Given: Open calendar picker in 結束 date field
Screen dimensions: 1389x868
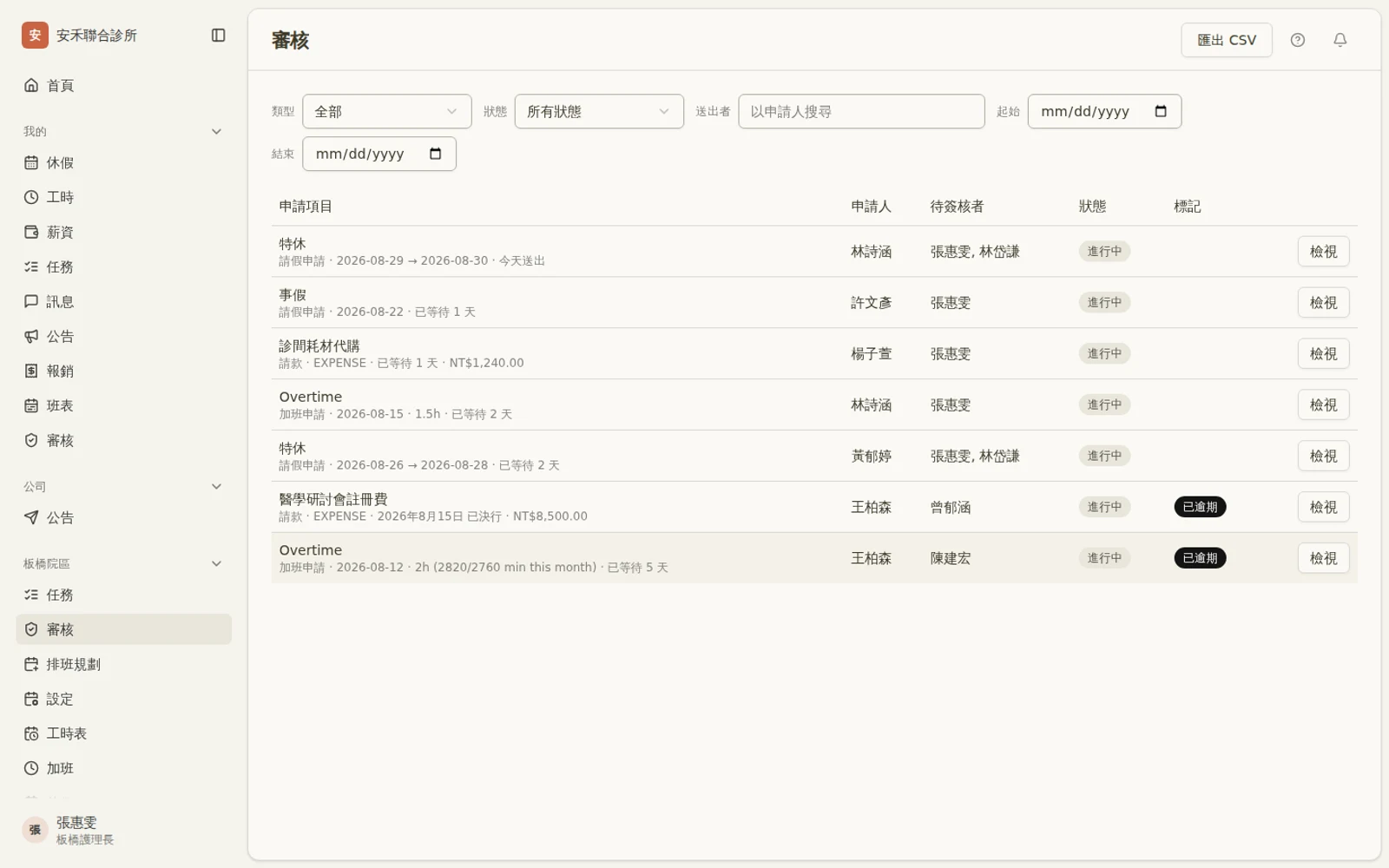Looking at the screenshot, I should point(436,155).
